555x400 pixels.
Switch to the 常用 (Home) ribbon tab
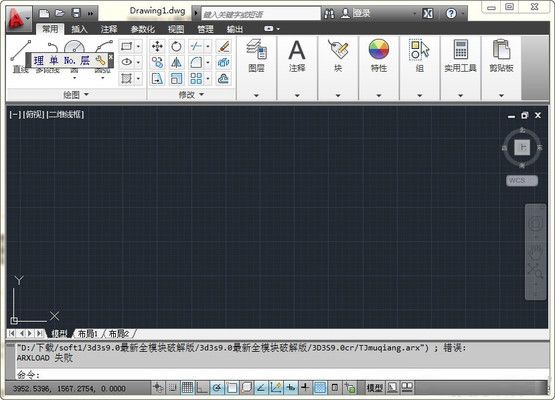point(50,29)
